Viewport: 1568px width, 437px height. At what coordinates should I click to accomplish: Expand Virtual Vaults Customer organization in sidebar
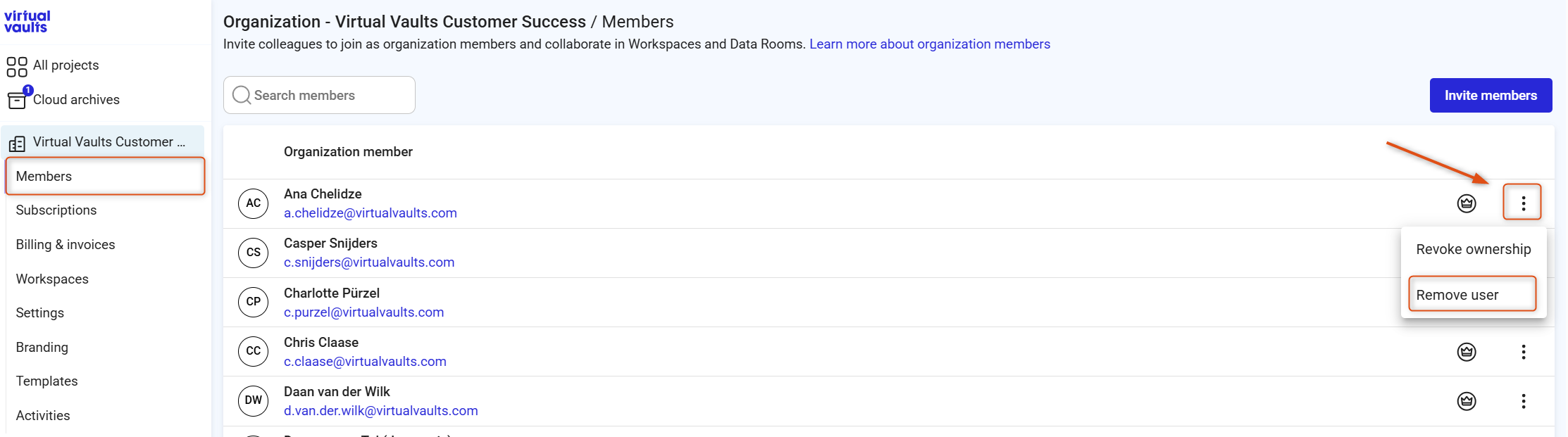[x=103, y=142]
